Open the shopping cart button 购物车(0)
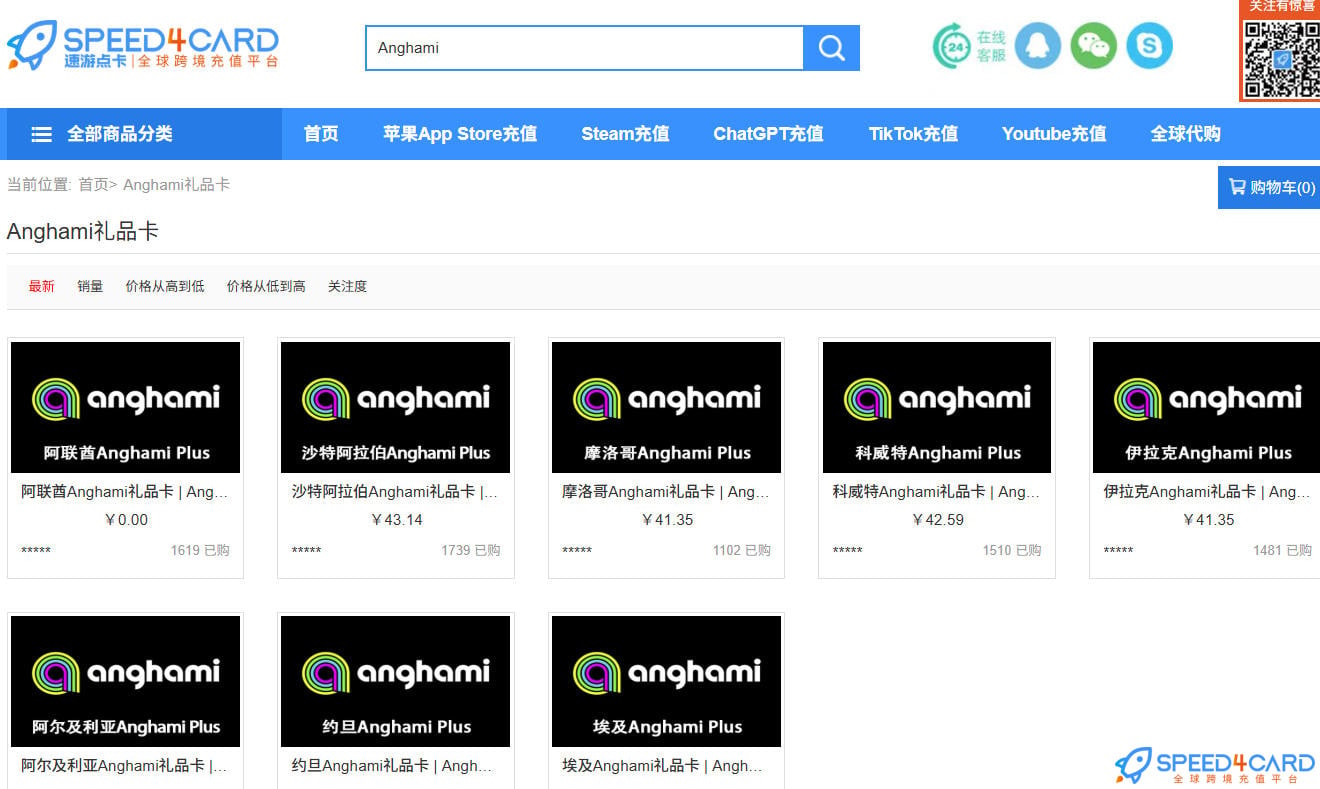The image size is (1320, 789). point(1269,187)
